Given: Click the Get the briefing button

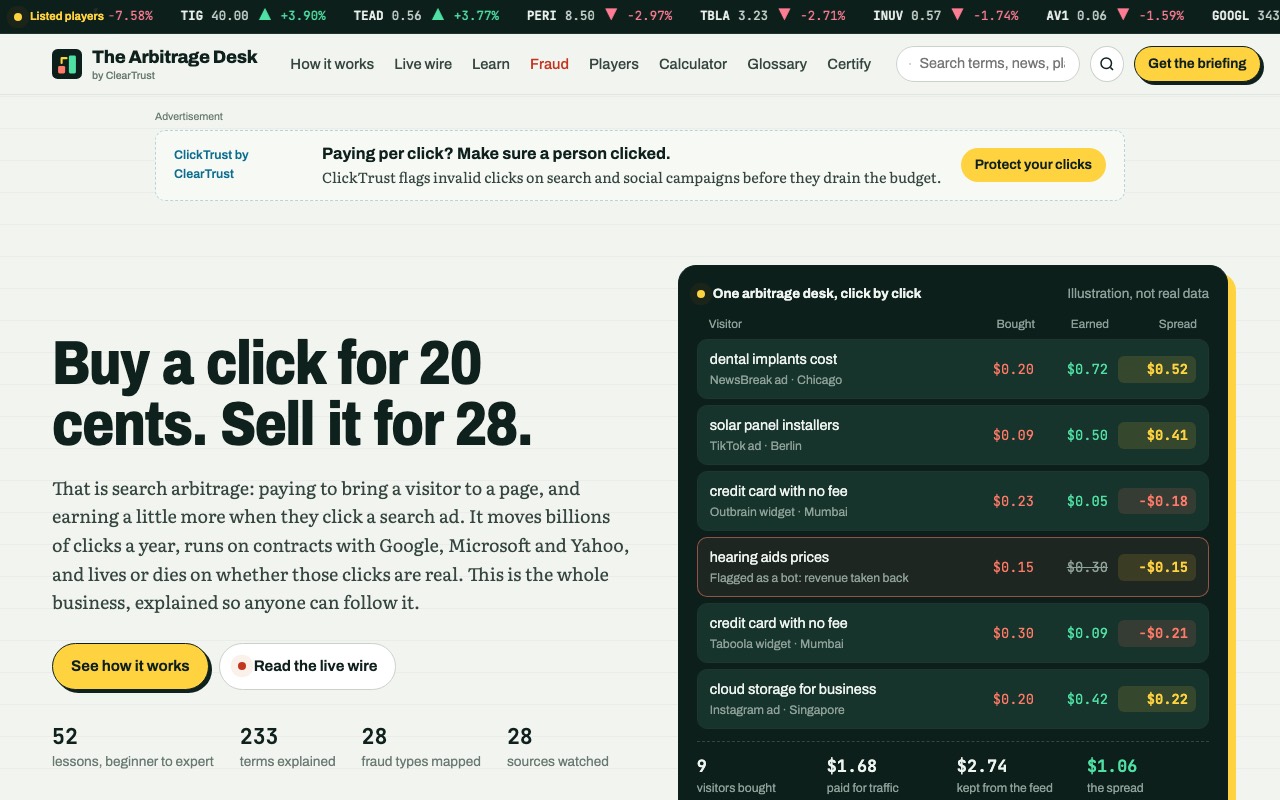Looking at the screenshot, I should pos(1197,64).
